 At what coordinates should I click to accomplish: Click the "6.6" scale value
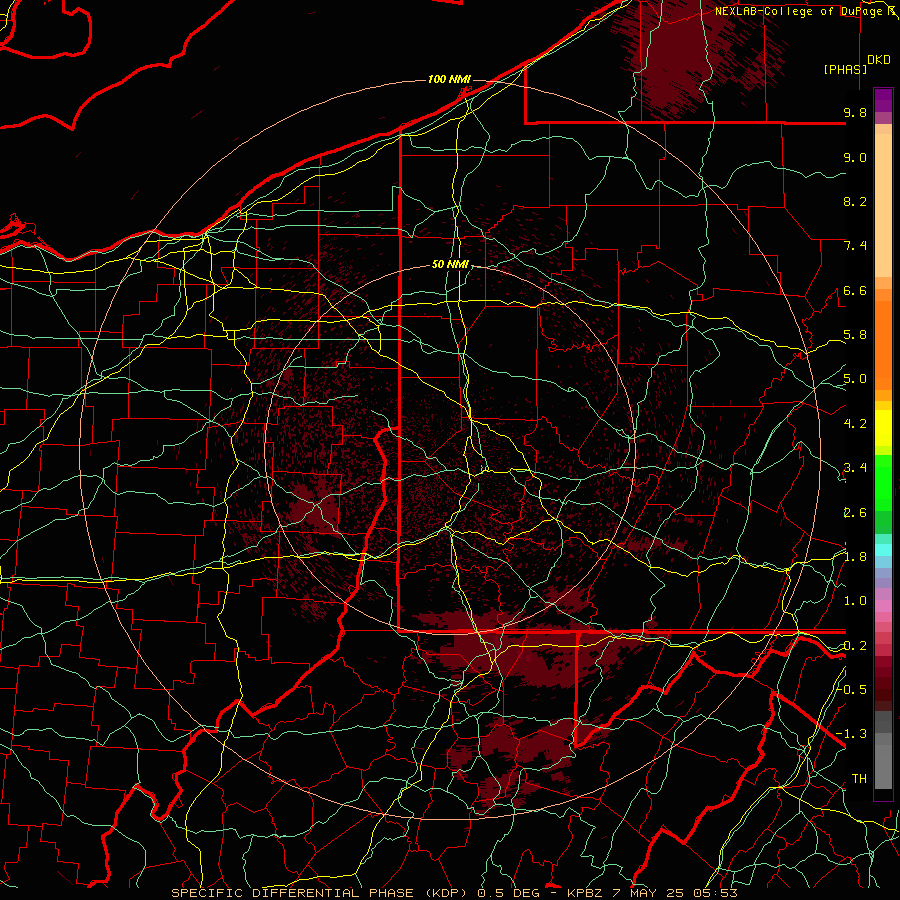(855, 290)
